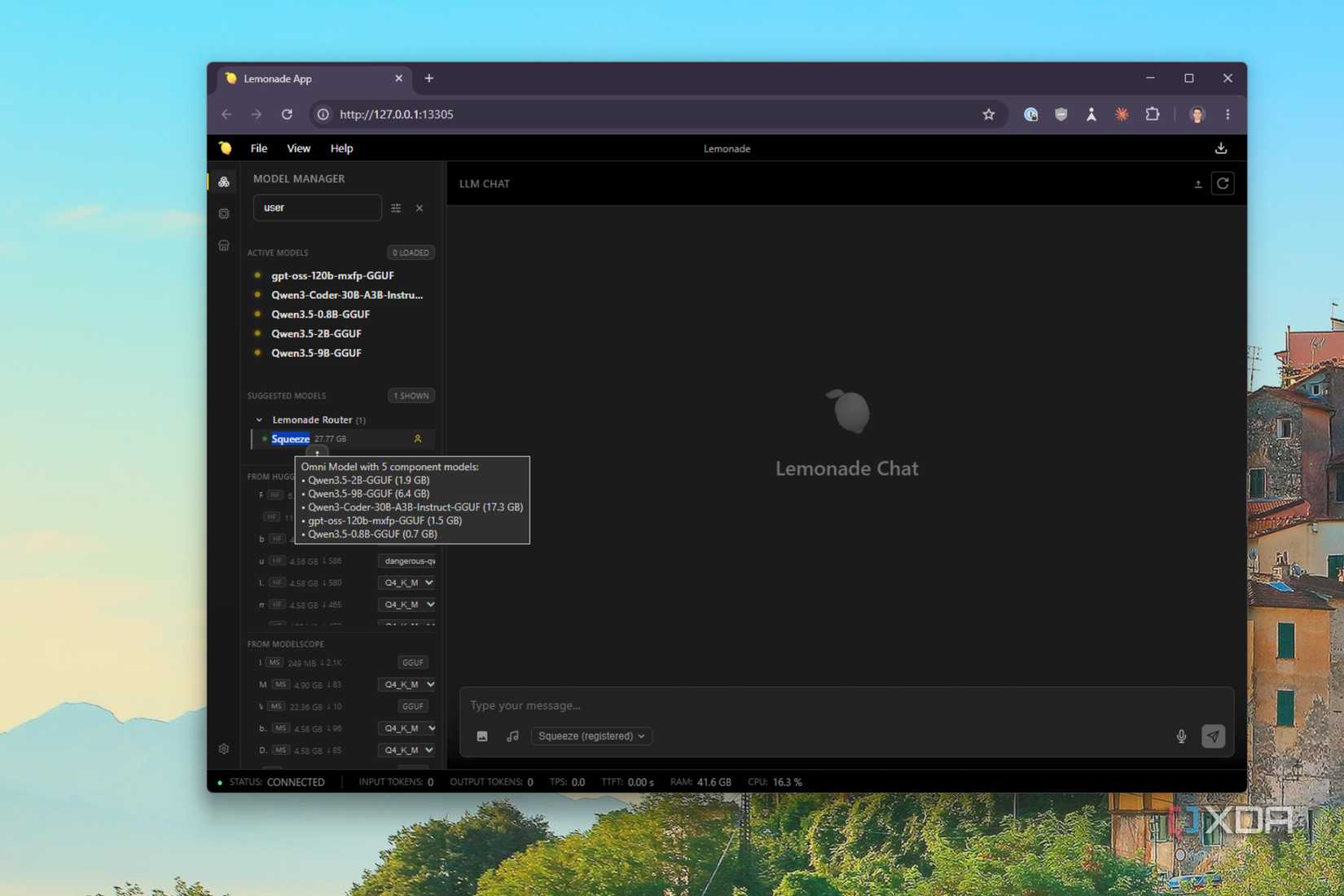1344x896 pixels.
Task: Activate the microphone voice input
Action: [x=1181, y=736]
